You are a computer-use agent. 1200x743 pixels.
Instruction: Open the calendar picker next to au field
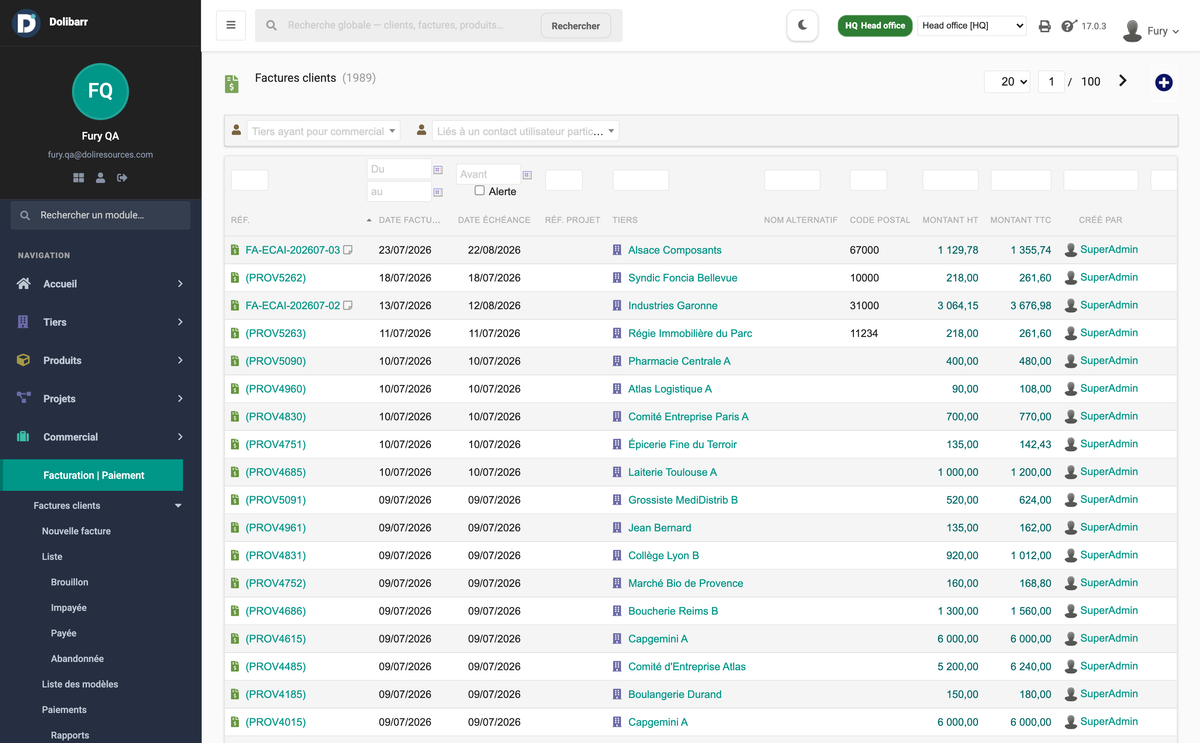coord(438,192)
